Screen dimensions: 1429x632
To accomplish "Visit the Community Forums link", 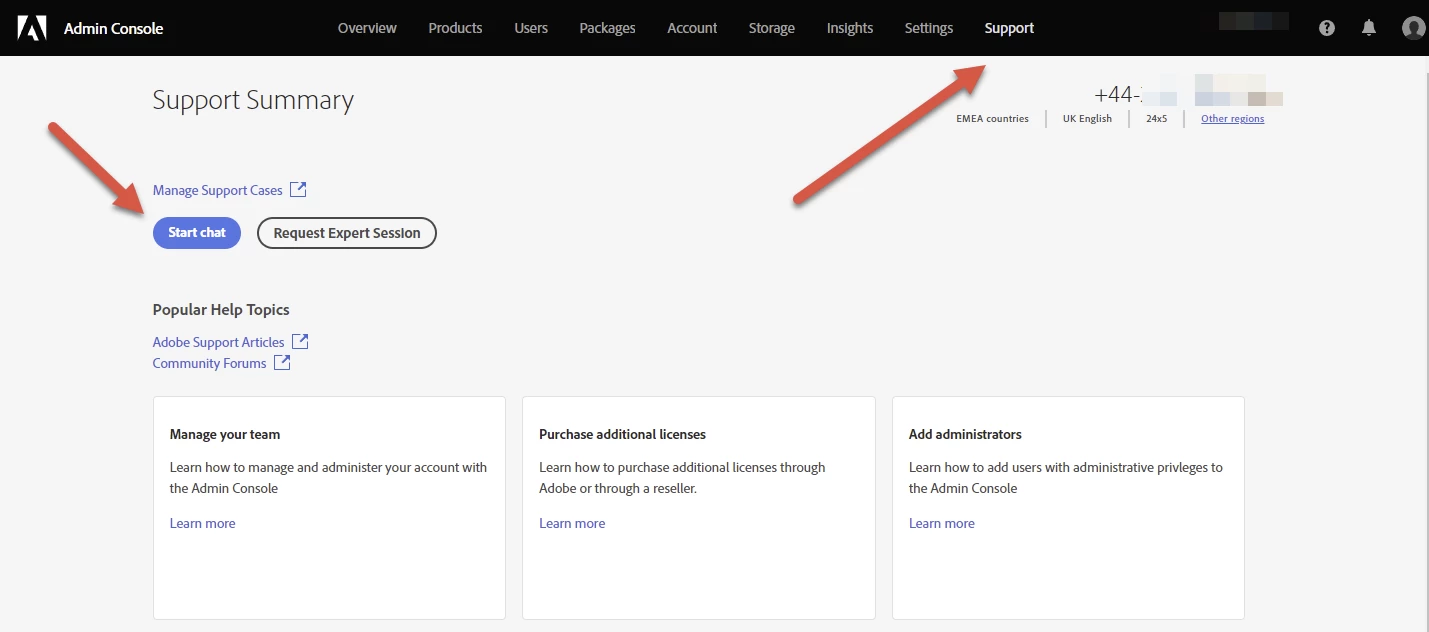I will [210, 363].
